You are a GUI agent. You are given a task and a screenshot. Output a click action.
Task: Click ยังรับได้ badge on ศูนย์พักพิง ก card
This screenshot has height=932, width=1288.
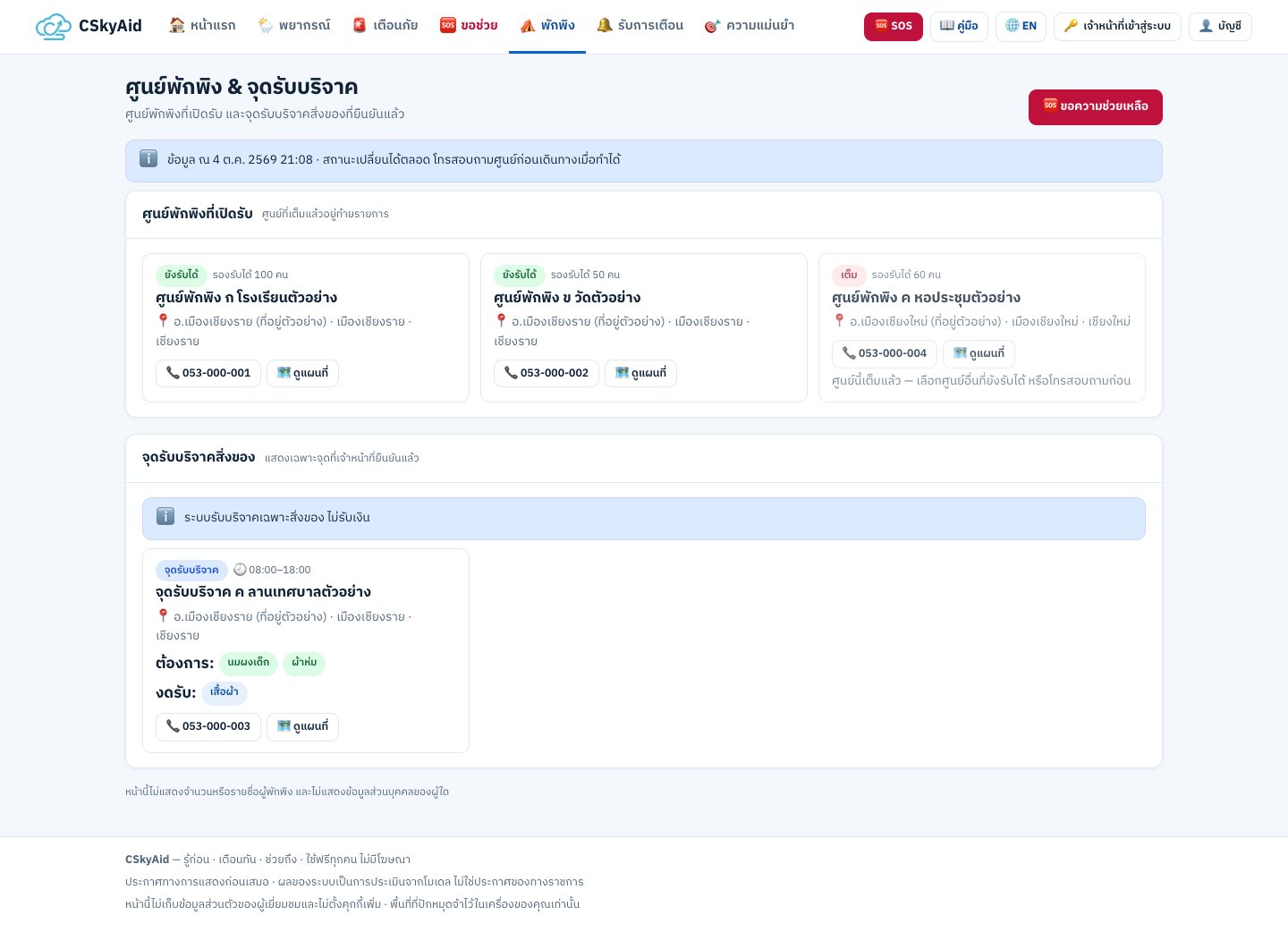point(182,275)
